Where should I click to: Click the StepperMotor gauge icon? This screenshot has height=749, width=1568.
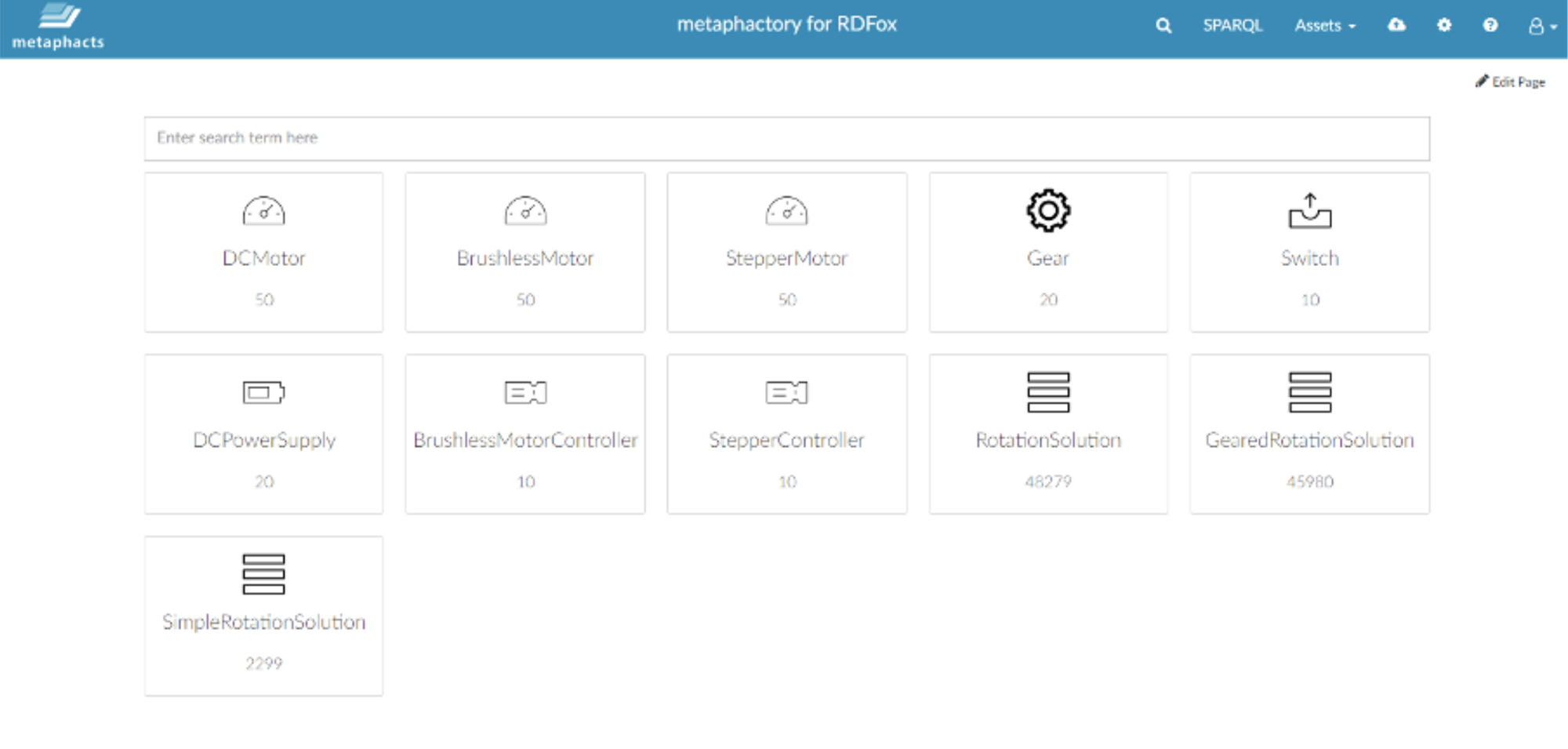[x=786, y=210]
